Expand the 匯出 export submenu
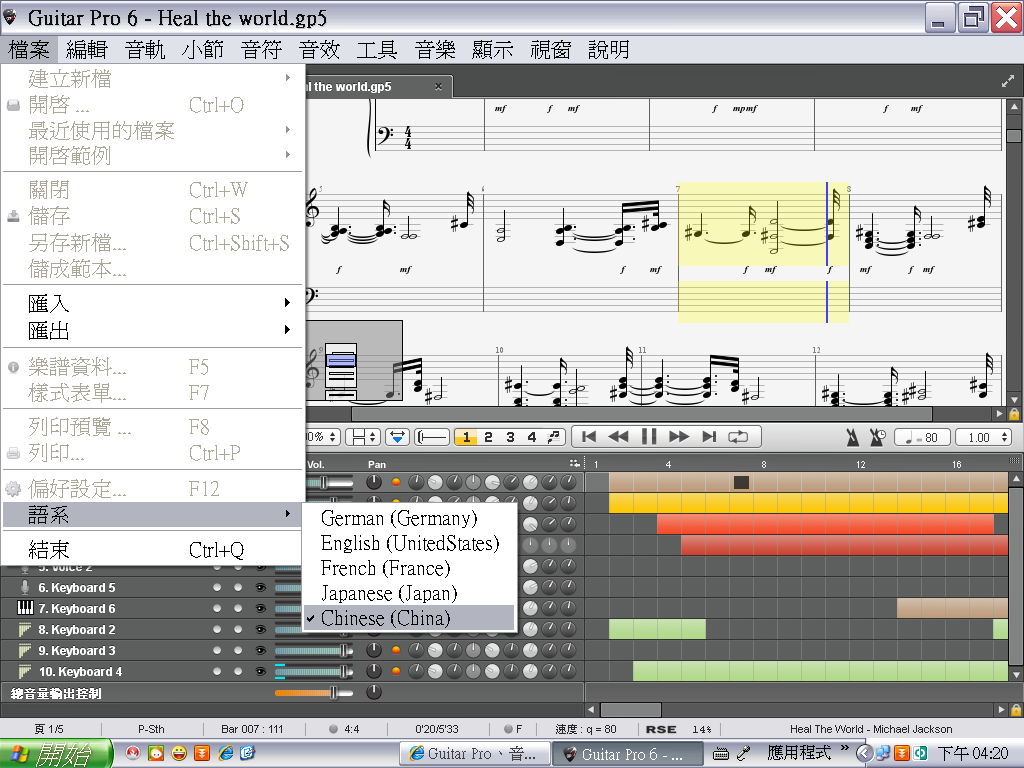 click(x=153, y=330)
